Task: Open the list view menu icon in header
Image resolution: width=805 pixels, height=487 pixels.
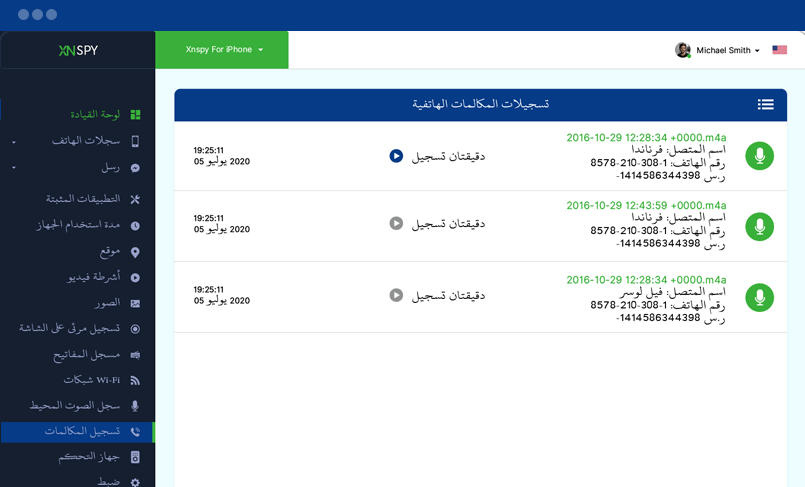Action: pyautogui.click(x=766, y=104)
